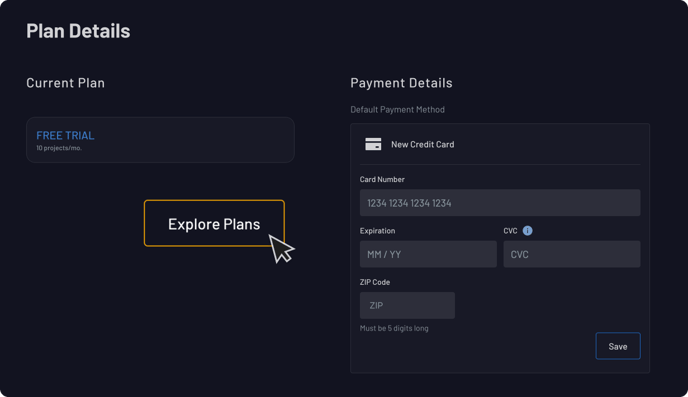The width and height of the screenshot is (688, 397).
Task: Focus the ZIP code input field
Action: 407,305
